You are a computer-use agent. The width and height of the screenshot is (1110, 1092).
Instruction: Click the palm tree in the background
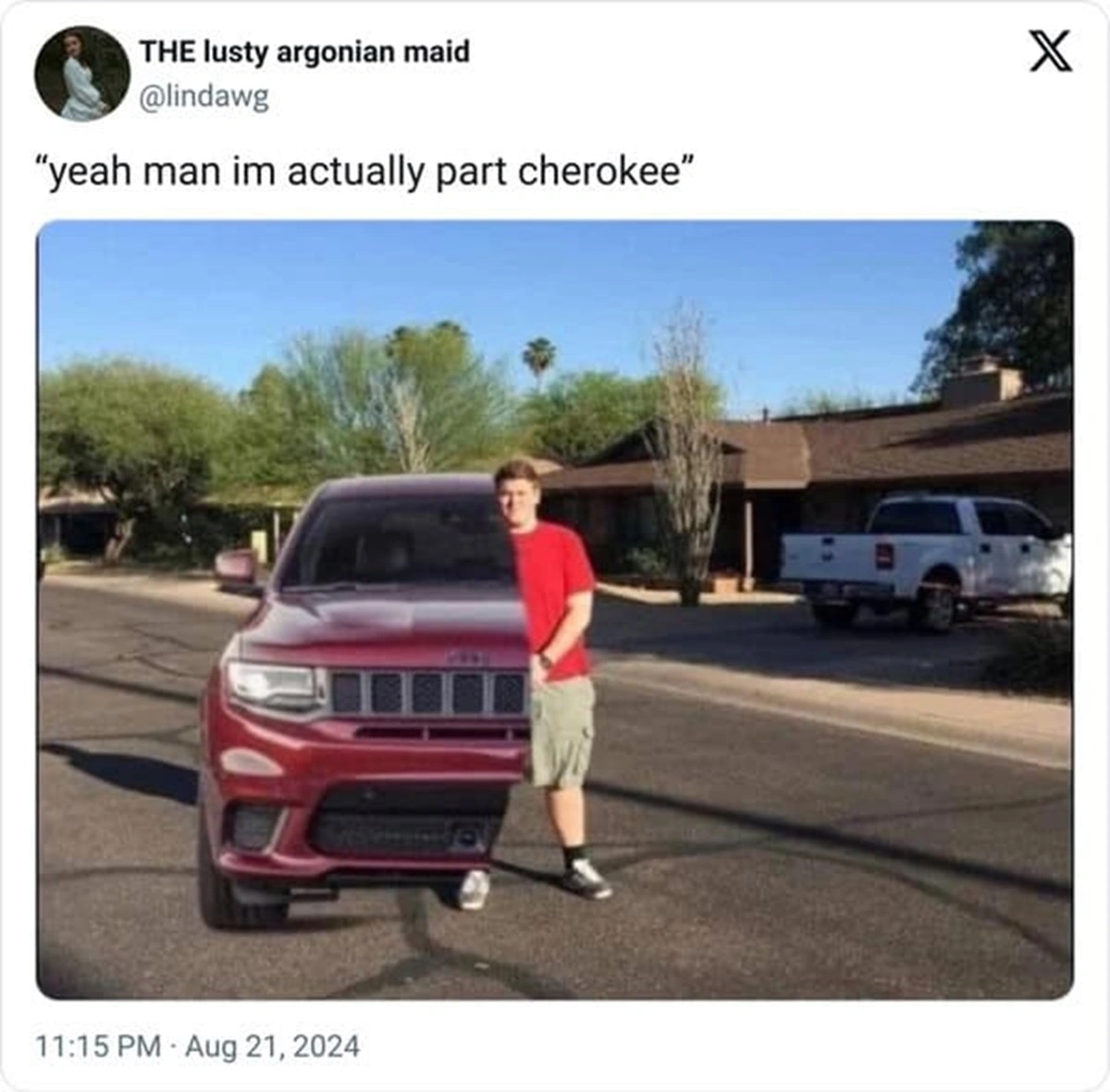coord(538,361)
